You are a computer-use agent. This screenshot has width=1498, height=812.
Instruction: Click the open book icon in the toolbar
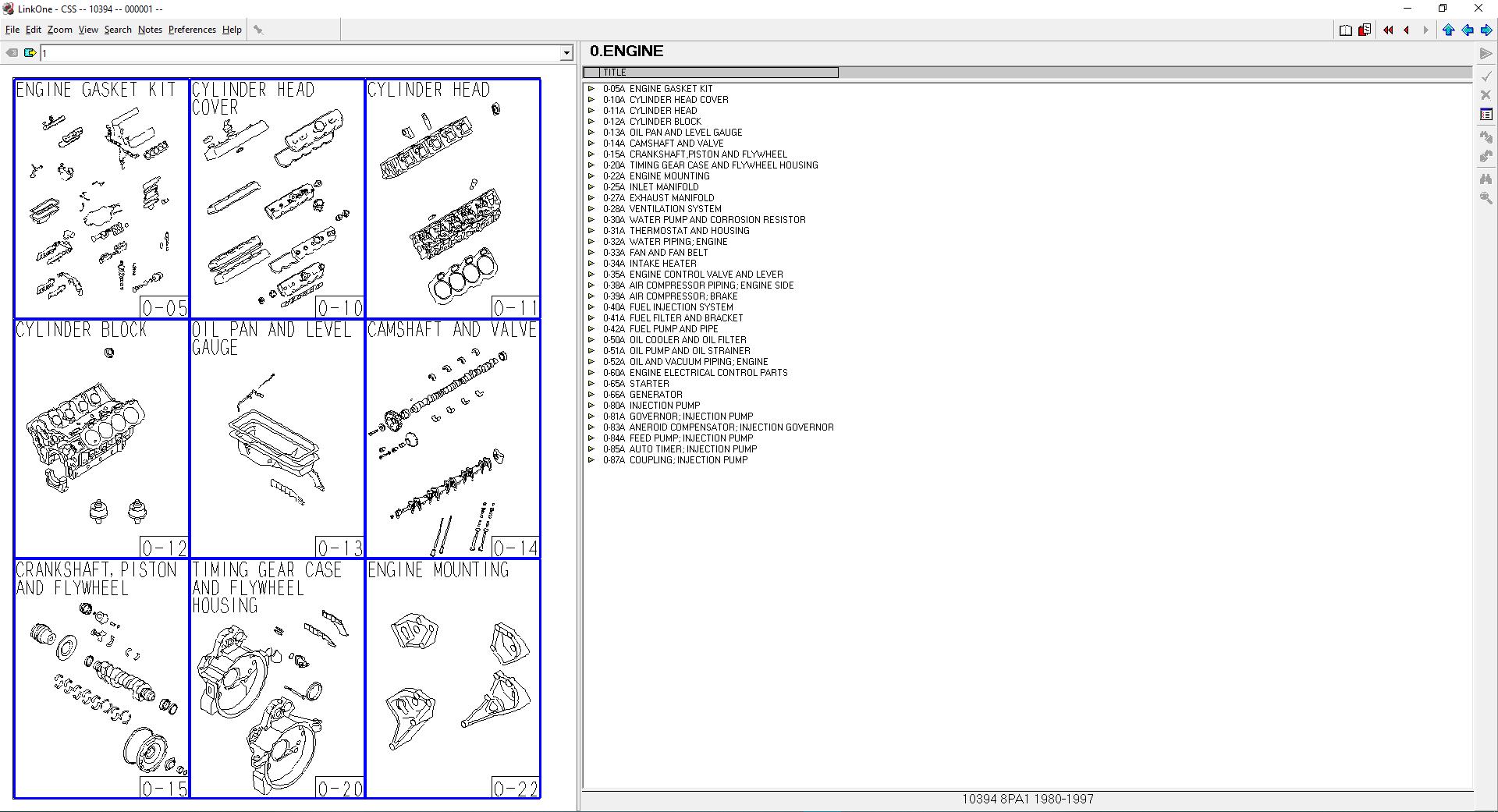(1345, 30)
